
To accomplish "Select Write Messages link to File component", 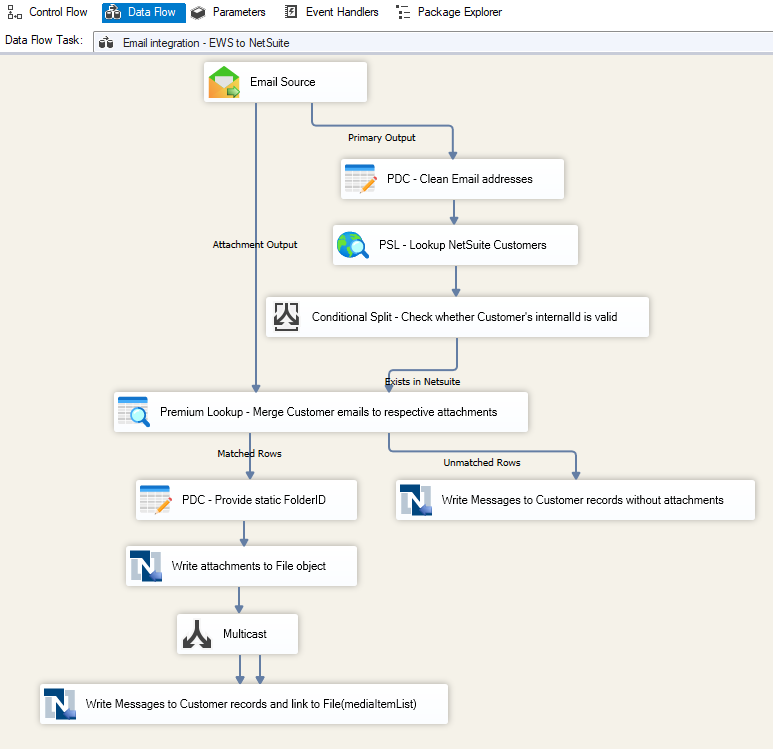I will point(244,704).
